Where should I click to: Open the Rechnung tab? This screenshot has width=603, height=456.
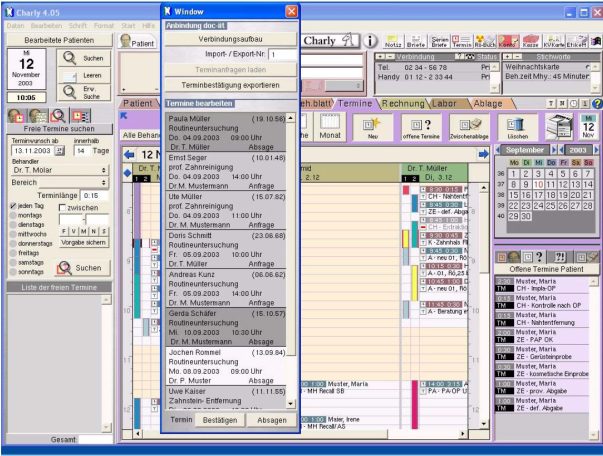(403, 103)
